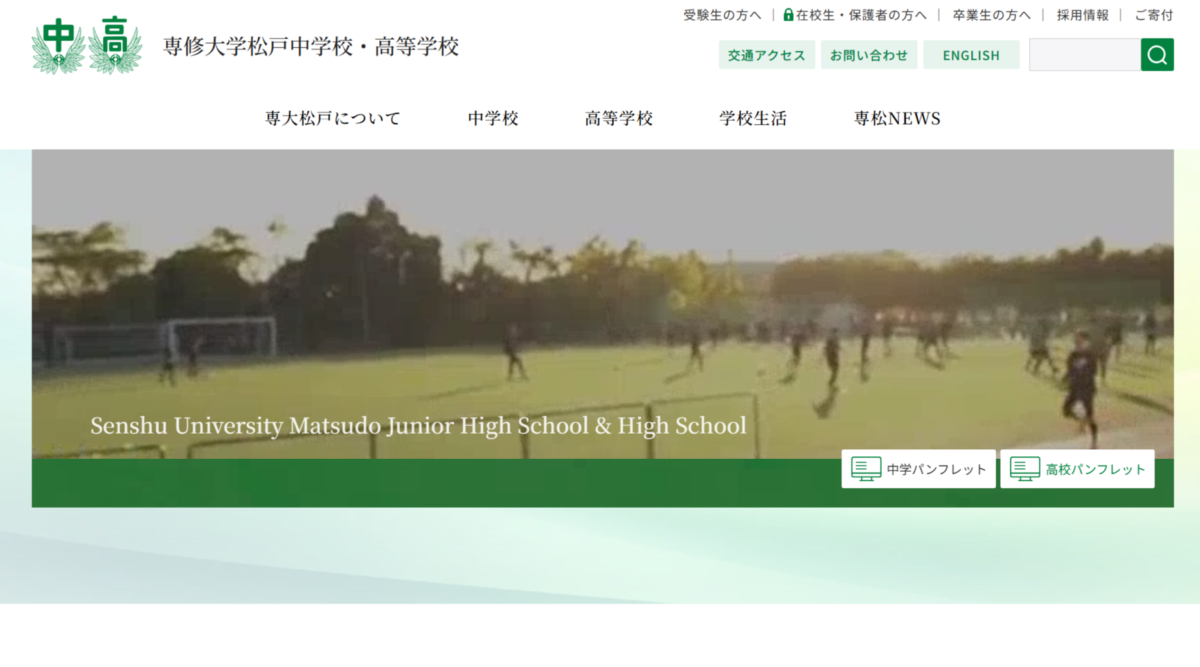Viewport: 1200px width, 667px height.
Task: Open the 中学パンフレット button
Action: point(919,469)
